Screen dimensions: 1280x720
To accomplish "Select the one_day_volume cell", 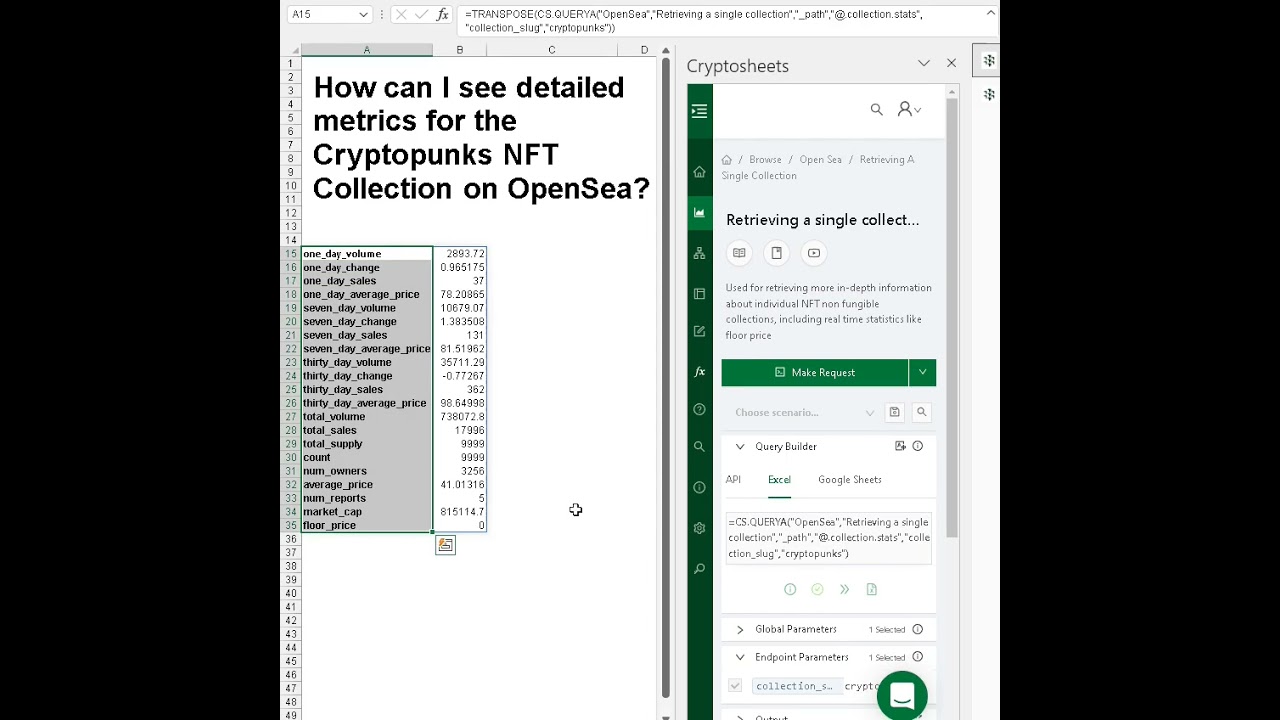I will click(367, 254).
